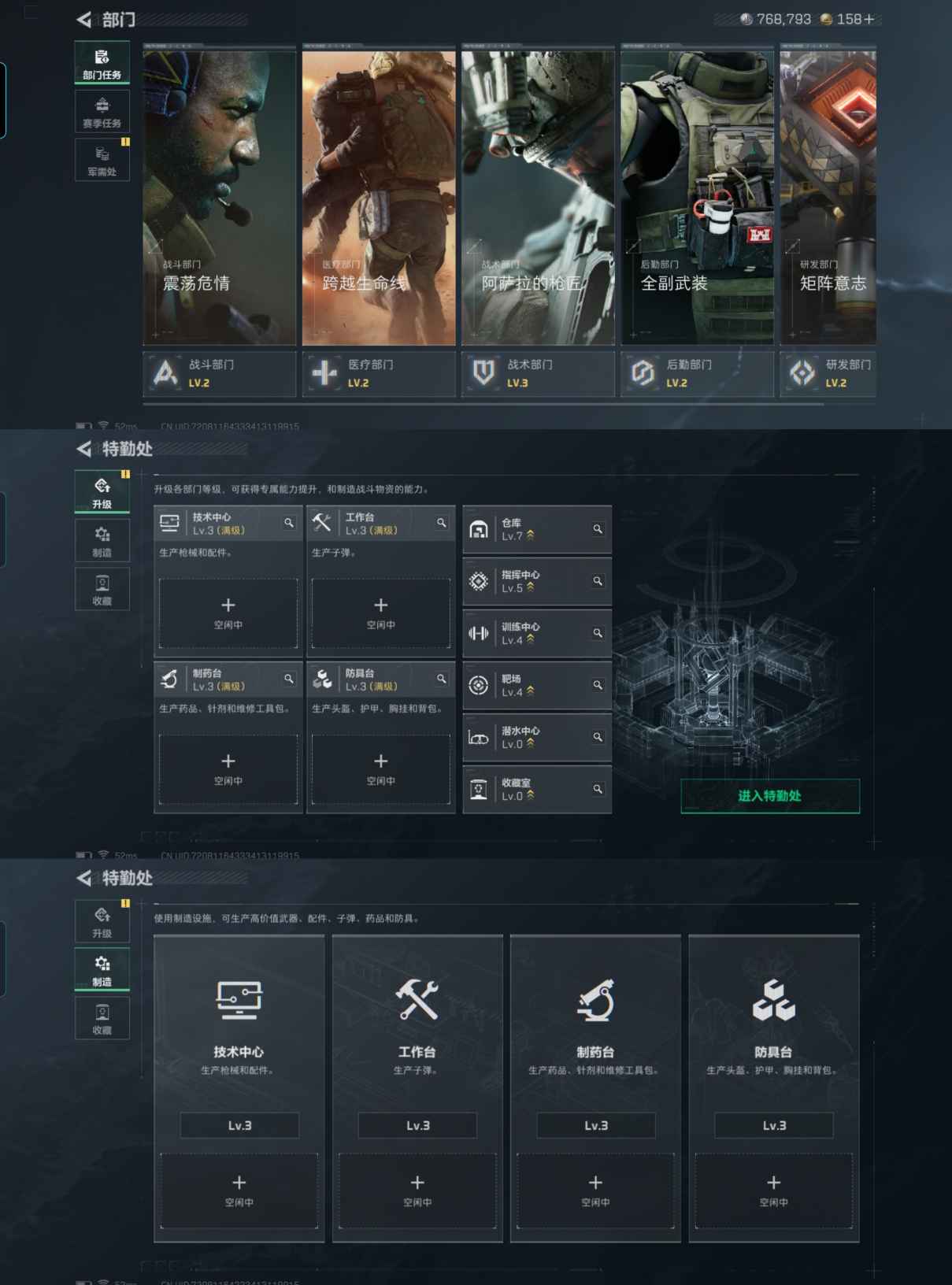Click the horizontal scrollbar below department cards

[483, 404]
